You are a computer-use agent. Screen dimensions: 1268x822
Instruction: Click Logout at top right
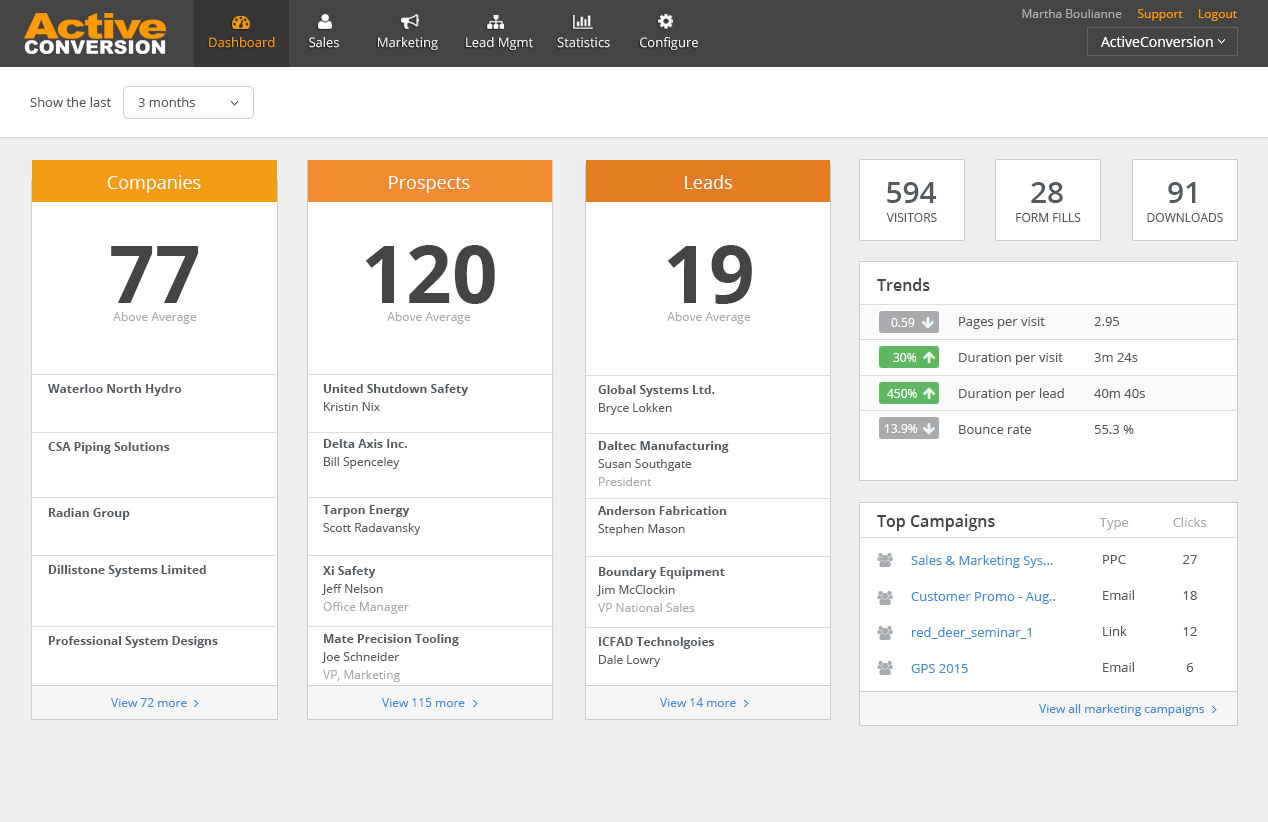pos(1217,14)
